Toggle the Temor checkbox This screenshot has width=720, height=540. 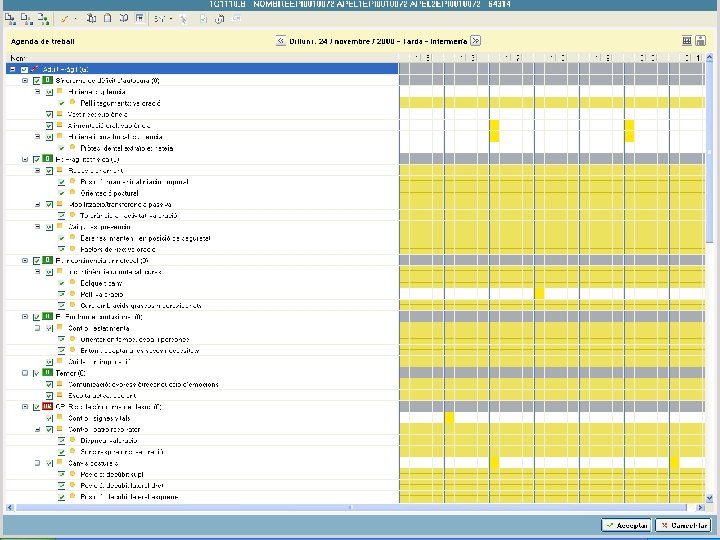[37, 373]
